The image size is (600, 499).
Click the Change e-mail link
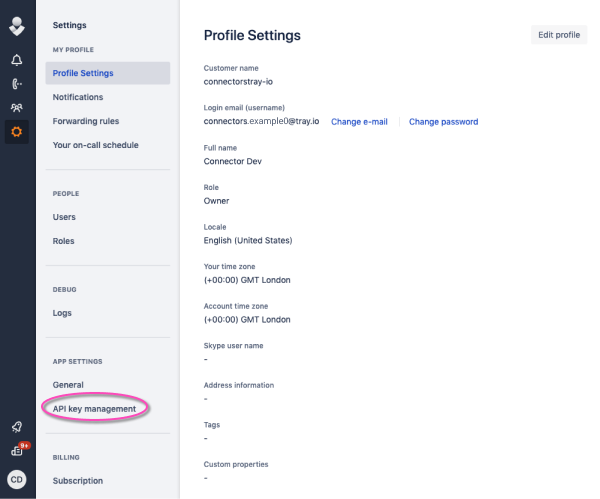pos(359,122)
